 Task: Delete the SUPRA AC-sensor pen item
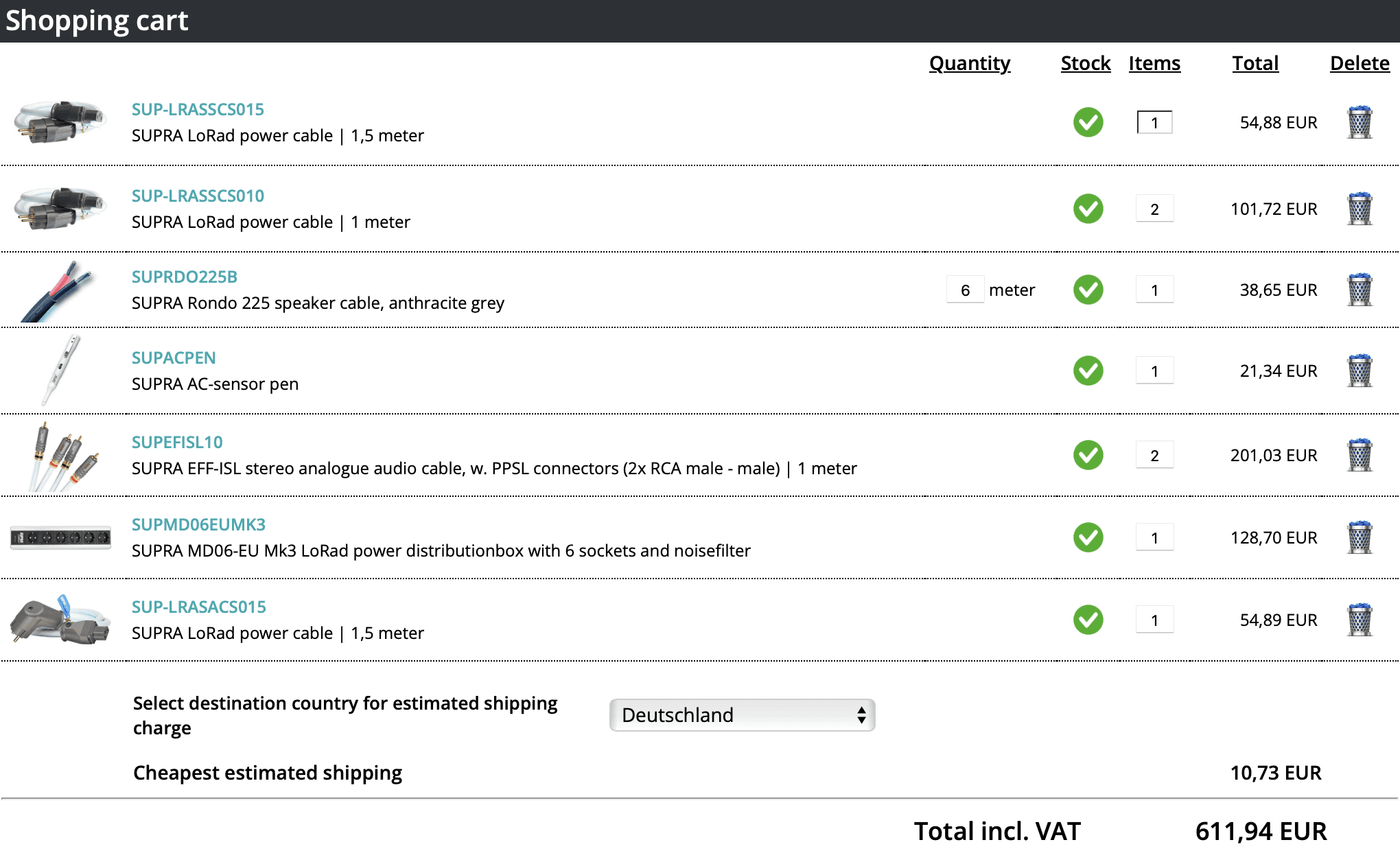pyautogui.click(x=1360, y=371)
